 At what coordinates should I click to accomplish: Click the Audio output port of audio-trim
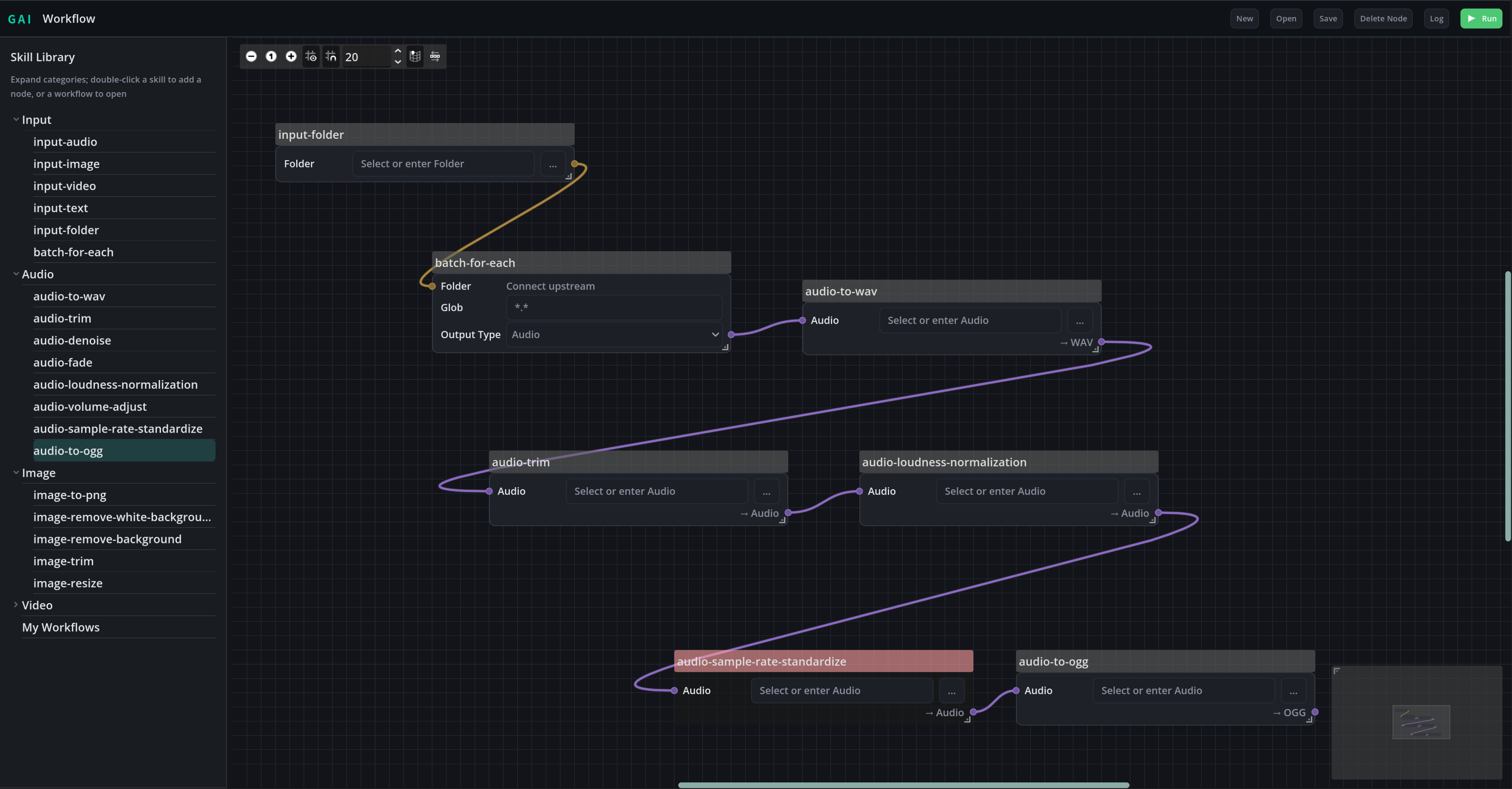[788, 513]
